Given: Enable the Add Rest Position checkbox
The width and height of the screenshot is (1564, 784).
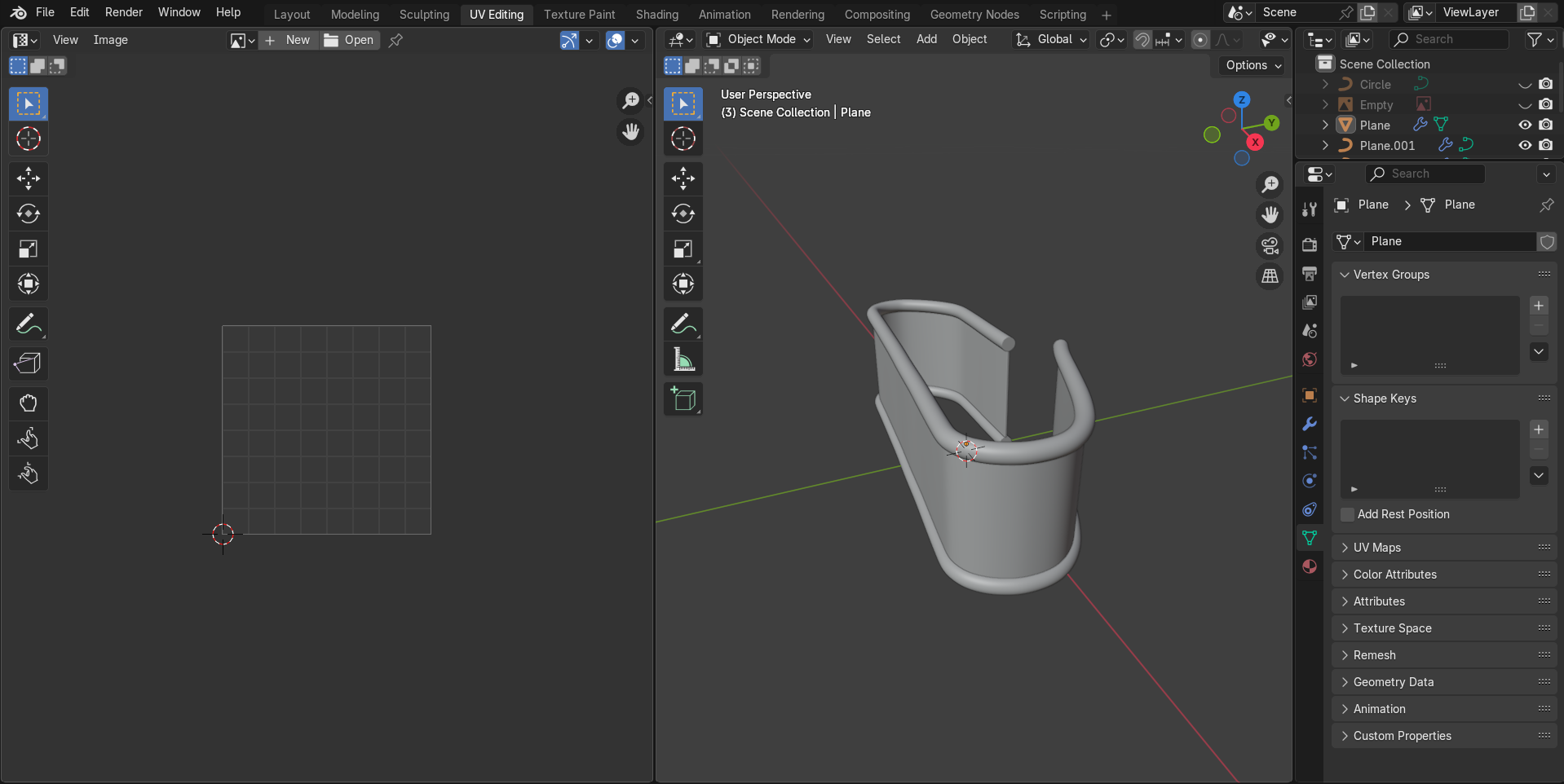Looking at the screenshot, I should point(1348,514).
